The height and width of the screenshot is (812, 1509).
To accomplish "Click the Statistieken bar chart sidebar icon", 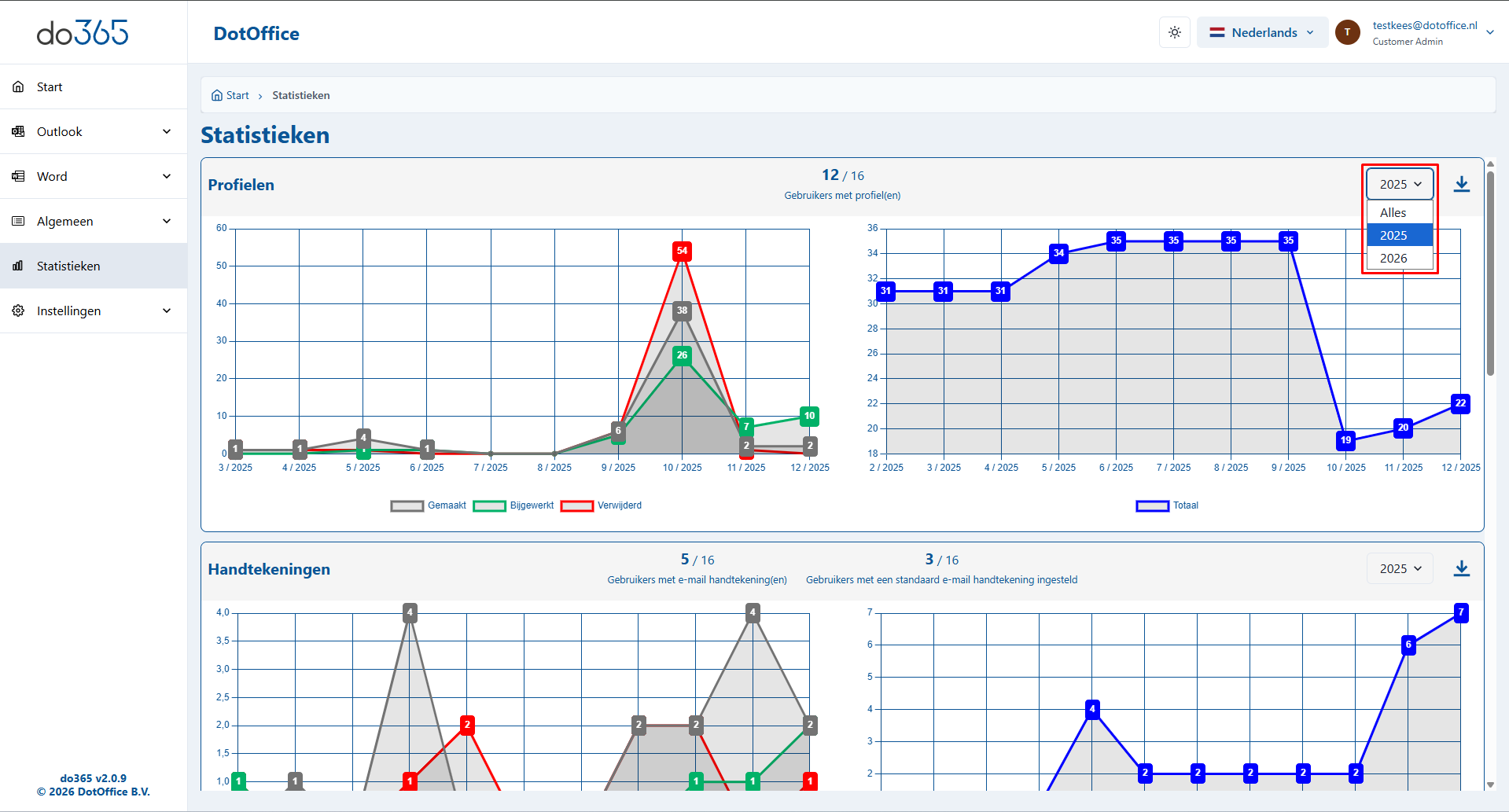I will tap(18, 266).
